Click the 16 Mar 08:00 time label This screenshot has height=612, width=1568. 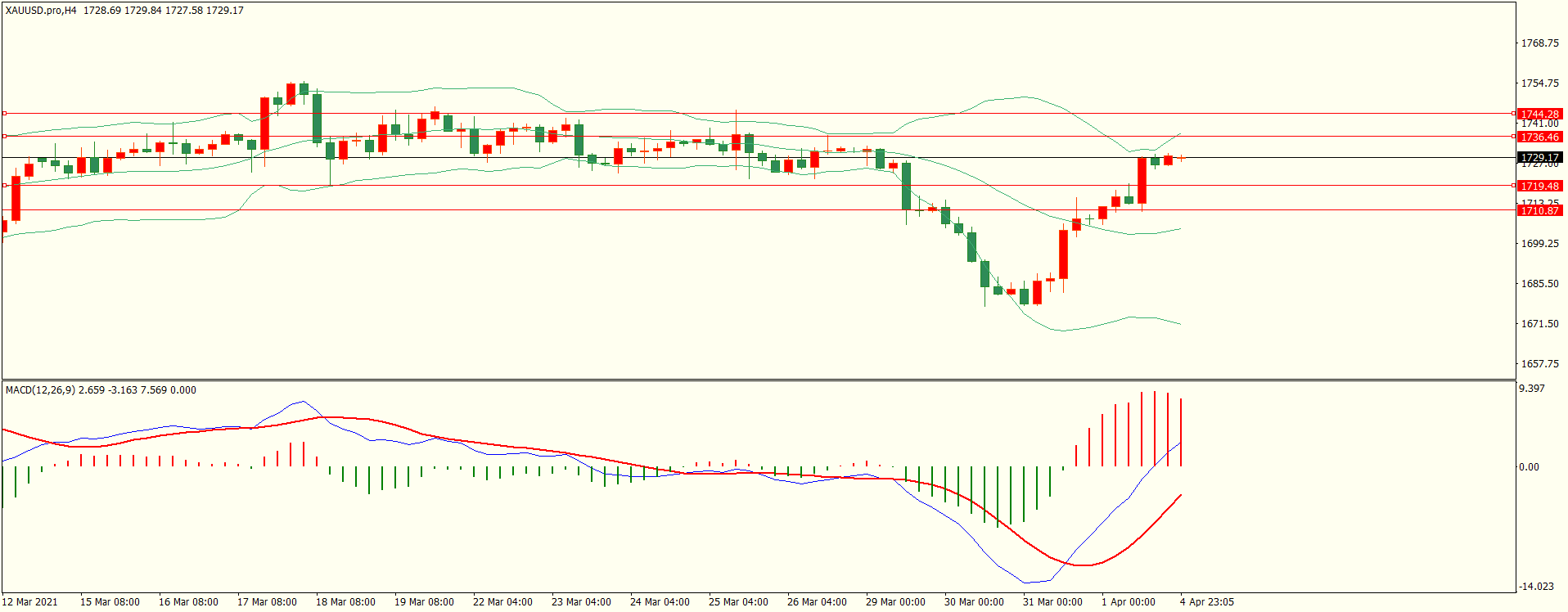pyautogui.click(x=188, y=602)
